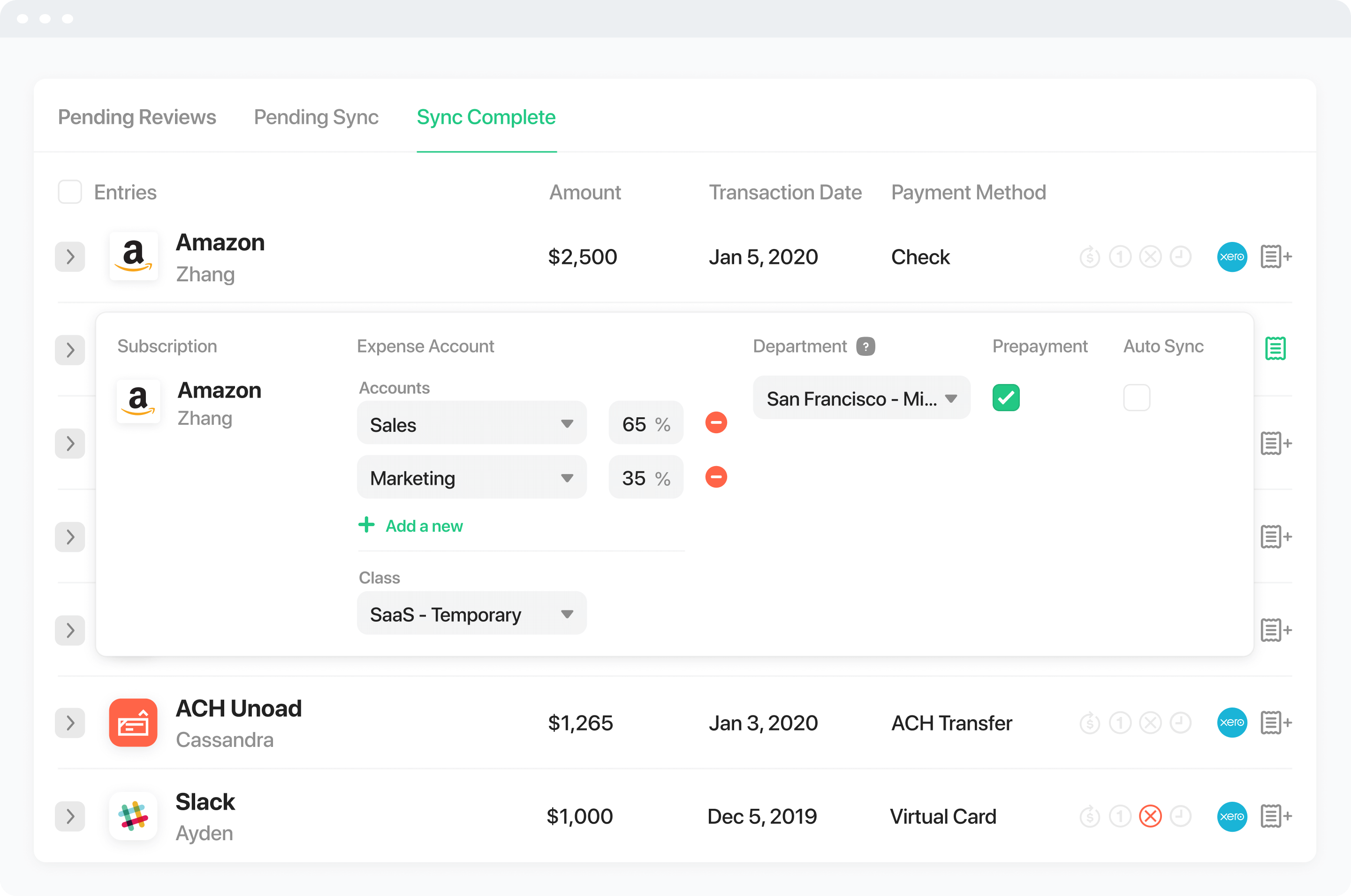Click clock icon in Amazon row
The height and width of the screenshot is (896, 1351).
point(1180,256)
